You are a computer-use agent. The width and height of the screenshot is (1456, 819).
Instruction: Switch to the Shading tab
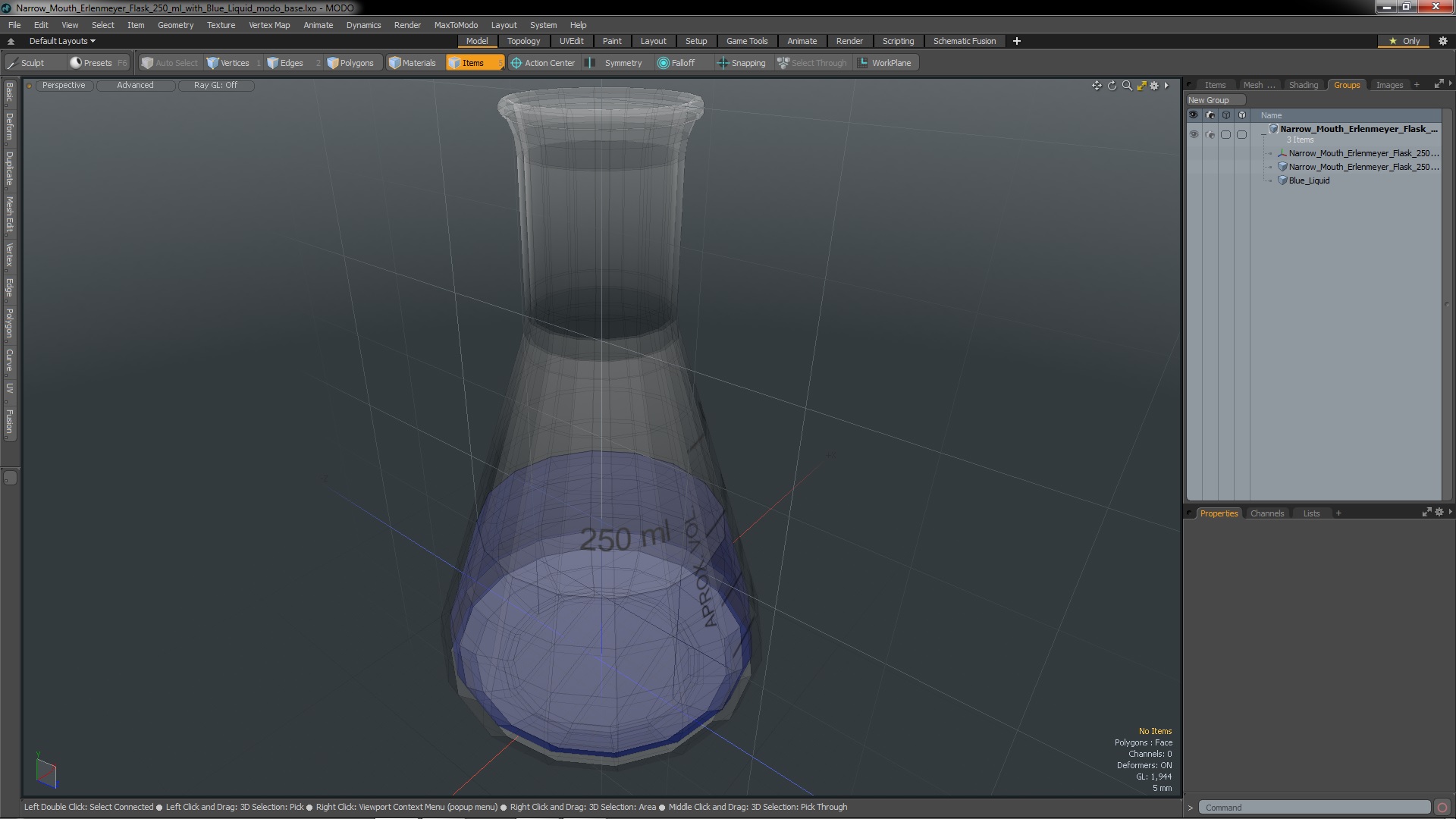pos(1303,85)
